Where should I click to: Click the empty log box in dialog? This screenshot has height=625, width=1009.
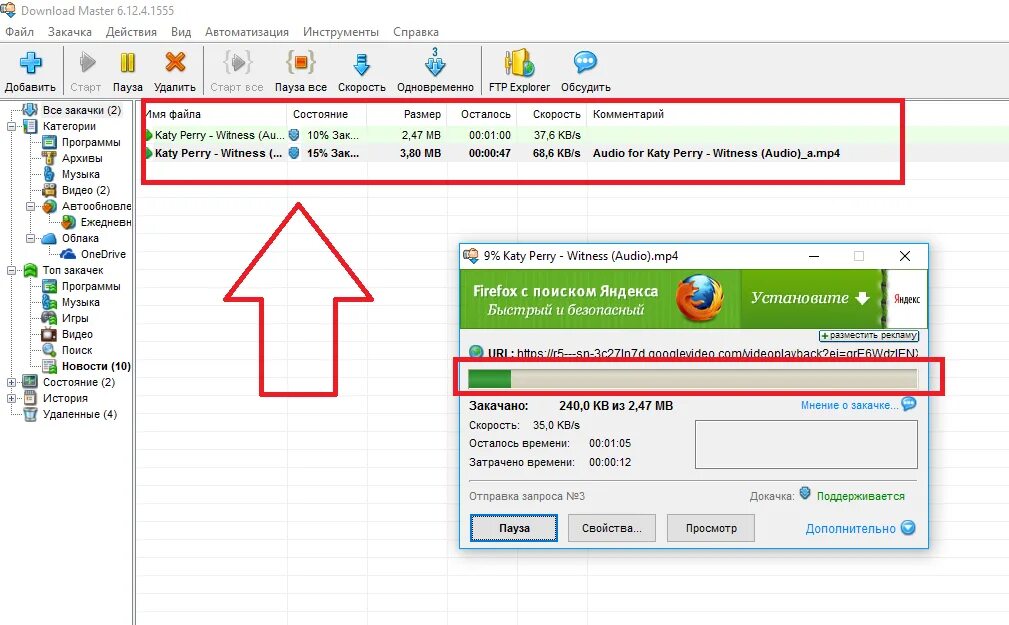click(x=806, y=445)
